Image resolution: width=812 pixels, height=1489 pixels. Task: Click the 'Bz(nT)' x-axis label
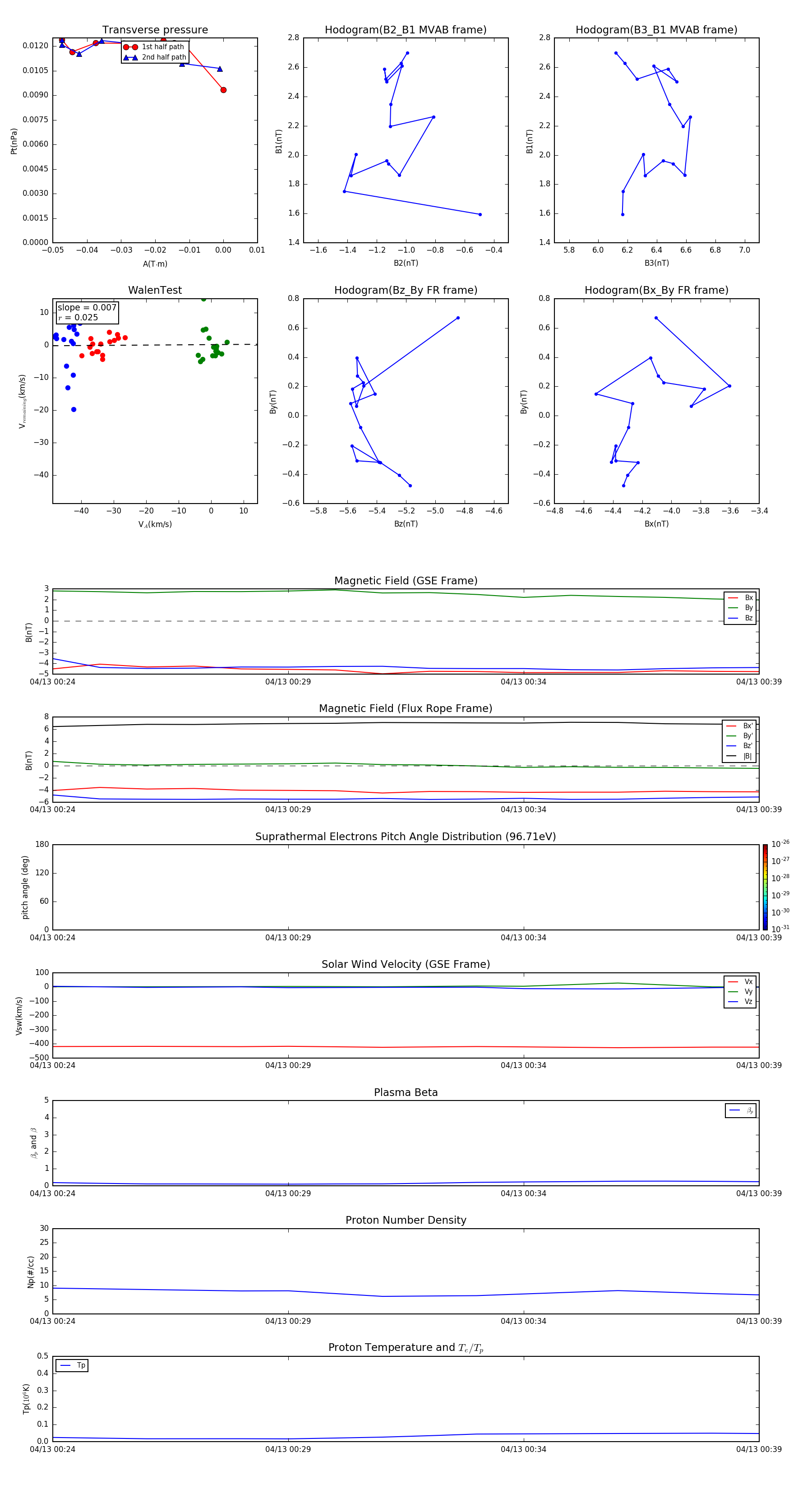(x=406, y=524)
